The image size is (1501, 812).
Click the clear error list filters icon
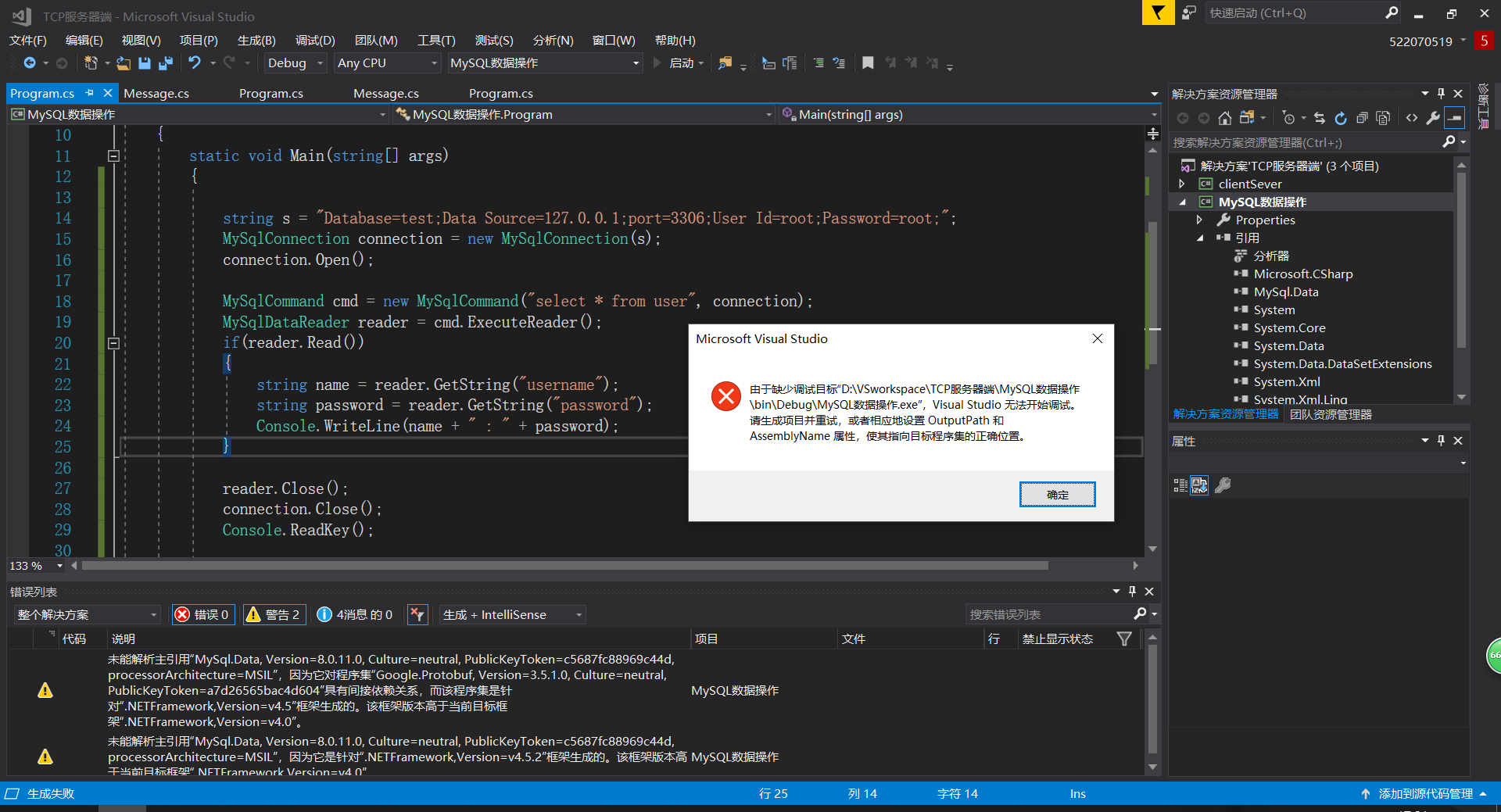(417, 615)
